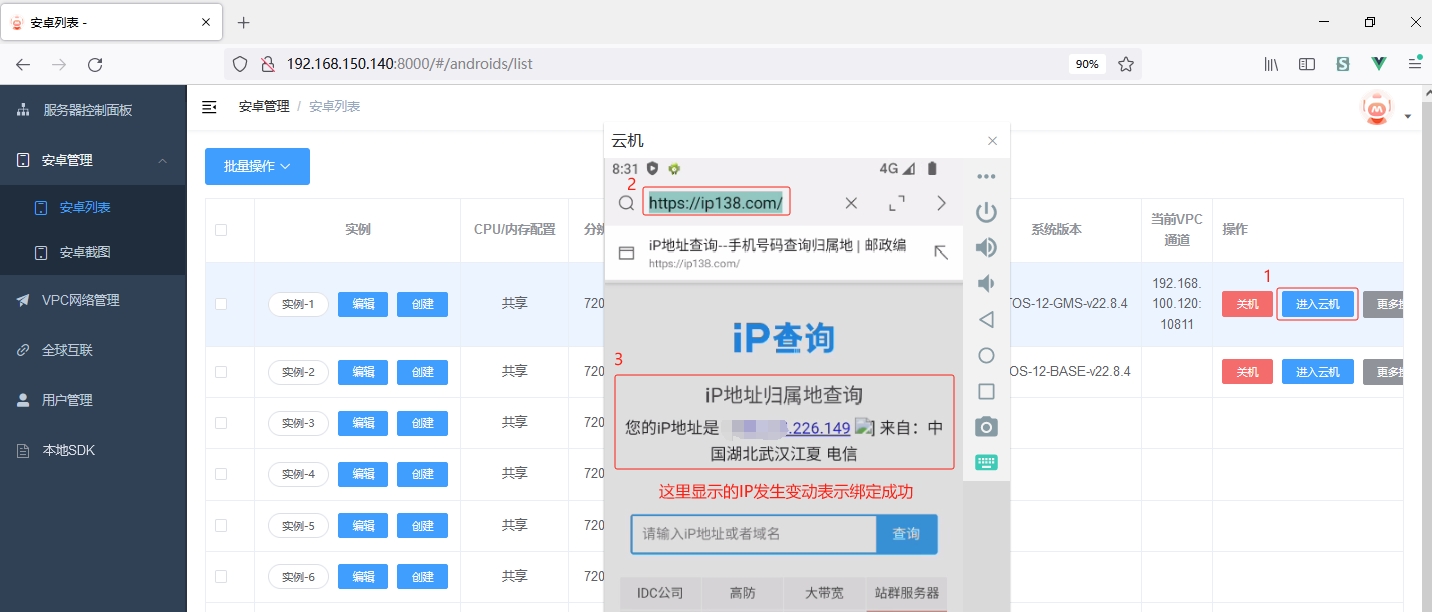Click 进入云机 button for 实例-2
Viewport: 1432px width, 612px height.
1317,372
